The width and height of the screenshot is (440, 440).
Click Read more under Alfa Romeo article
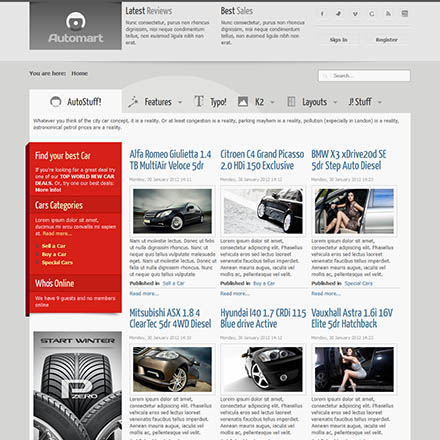tap(144, 294)
